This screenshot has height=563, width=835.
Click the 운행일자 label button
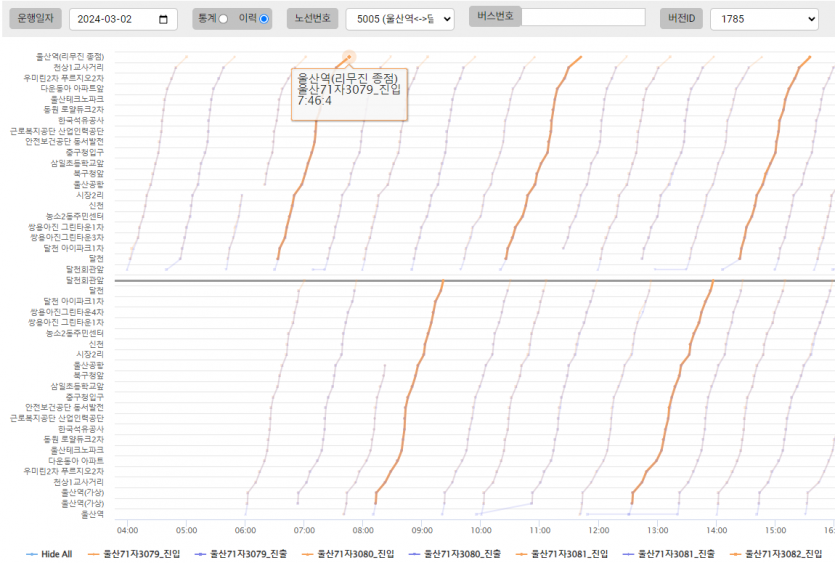(x=36, y=18)
